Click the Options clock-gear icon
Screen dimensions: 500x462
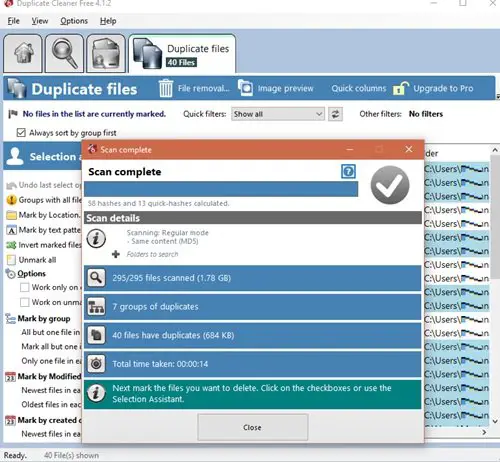(10, 274)
